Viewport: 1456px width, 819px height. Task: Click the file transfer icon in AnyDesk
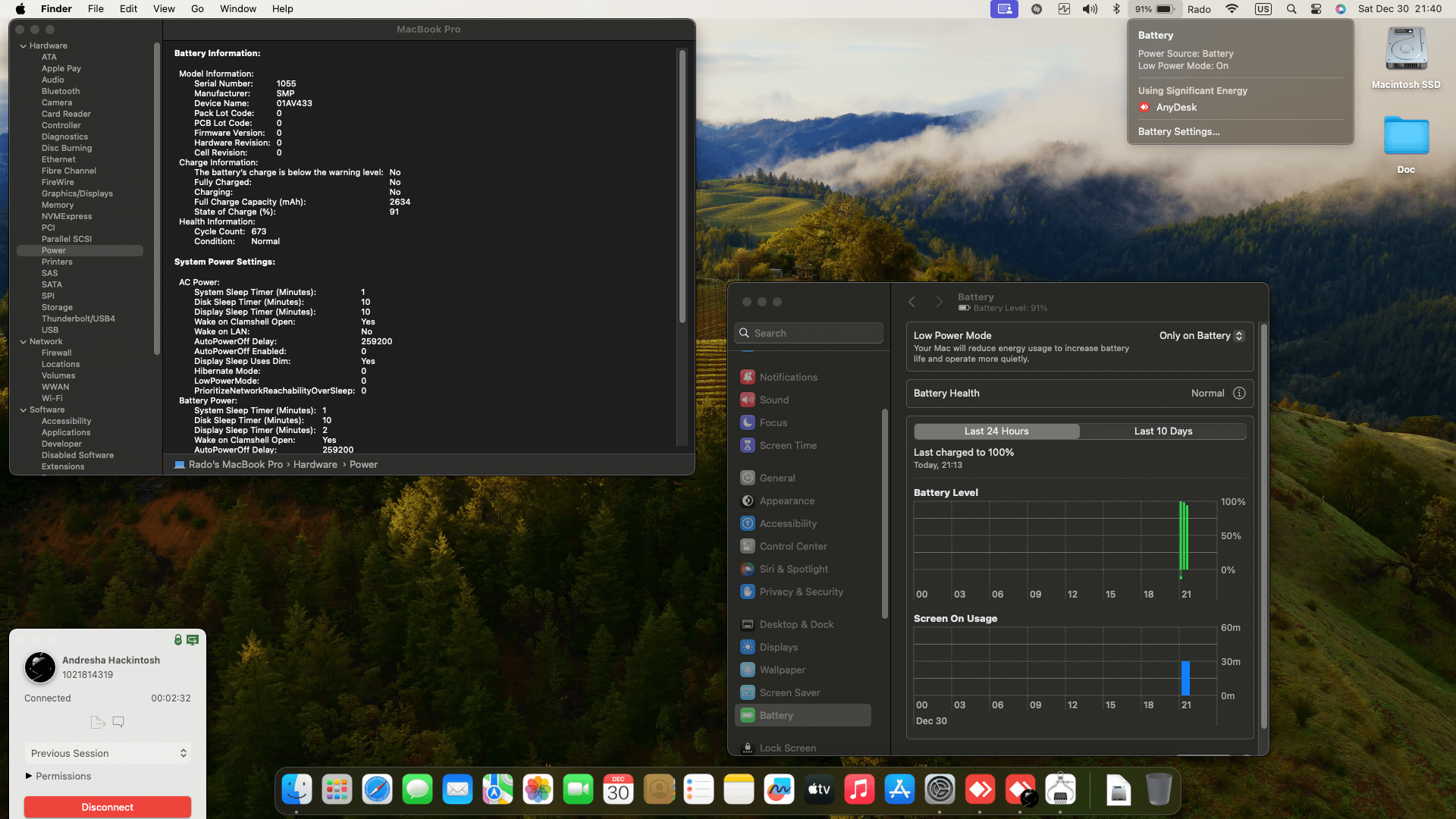[x=98, y=722]
